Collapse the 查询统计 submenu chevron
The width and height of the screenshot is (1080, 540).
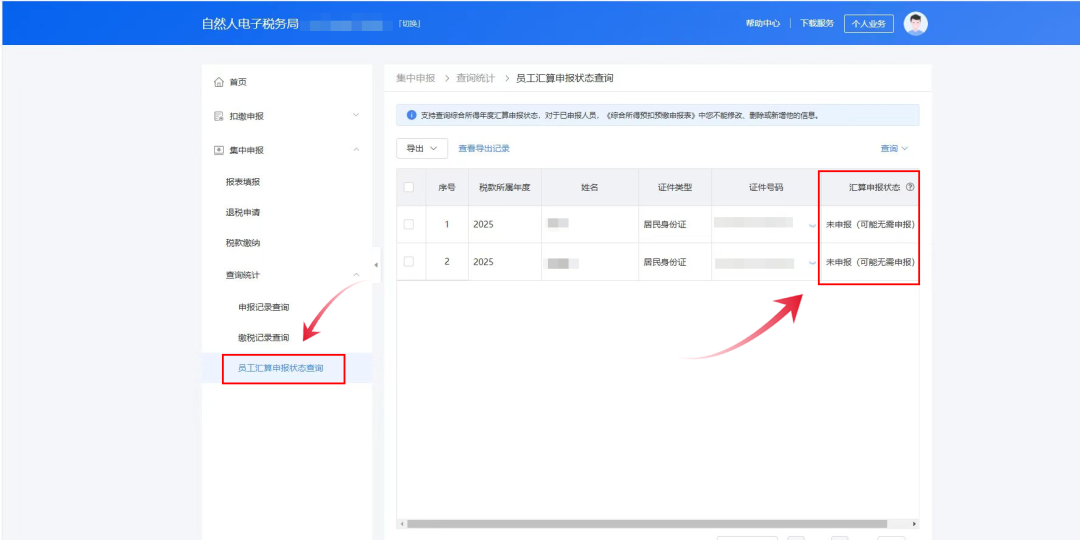pos(356,275)
